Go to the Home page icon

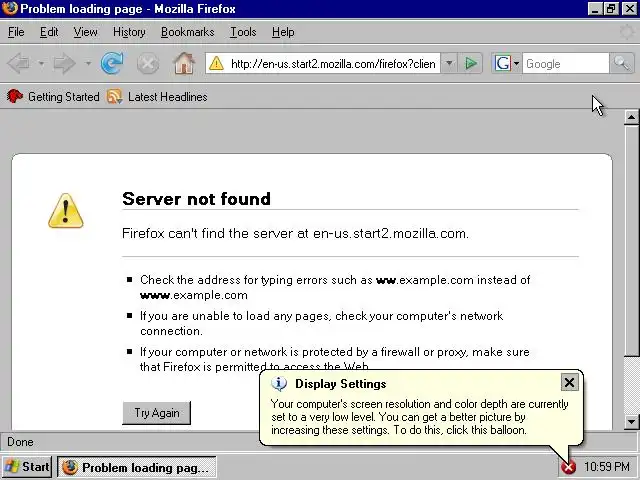pyautogui.click(x=184, y=63)
